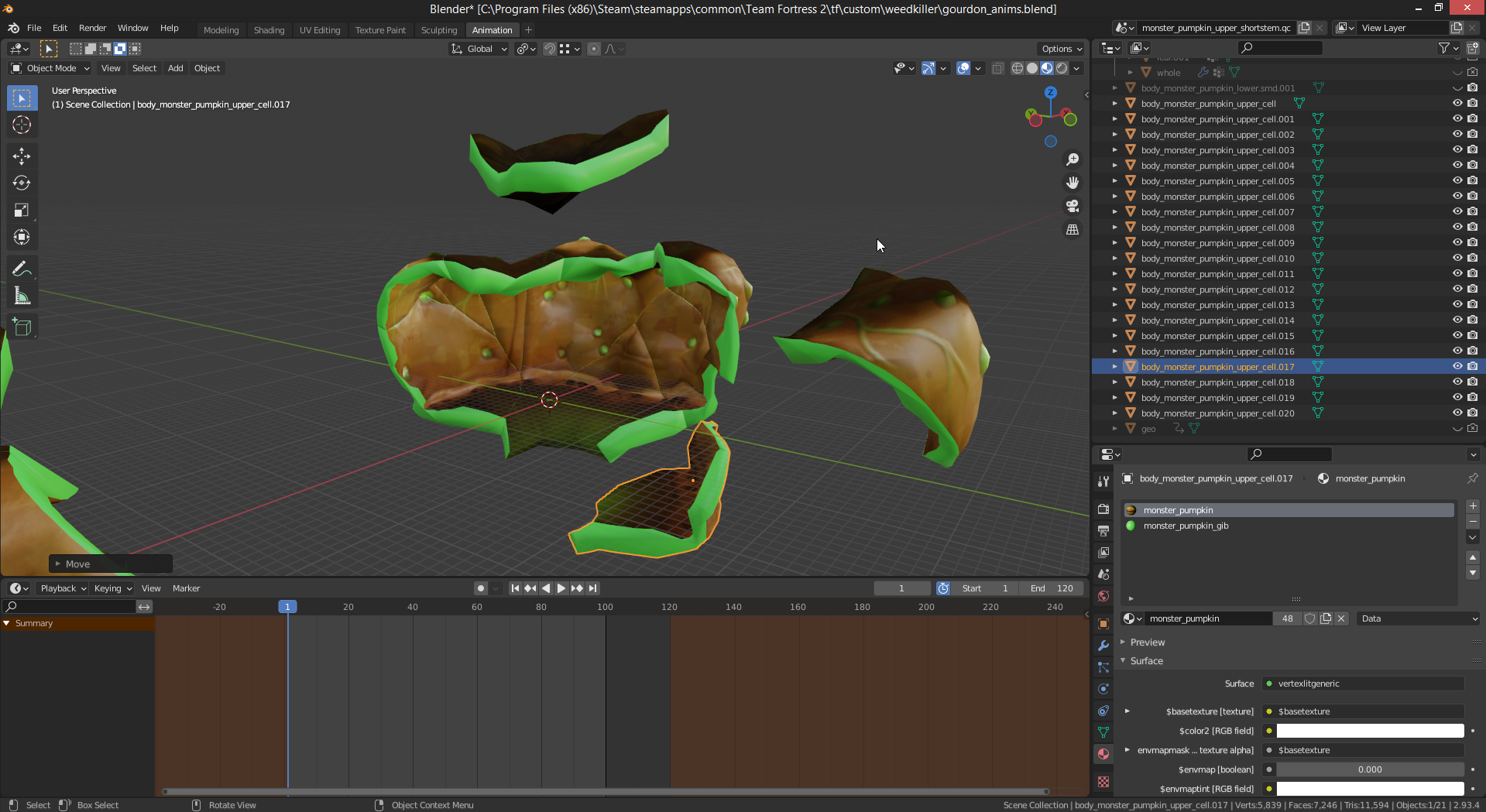The image size is (1486, 812).
Task: Open the Render menu
Action: click(92, 28)
